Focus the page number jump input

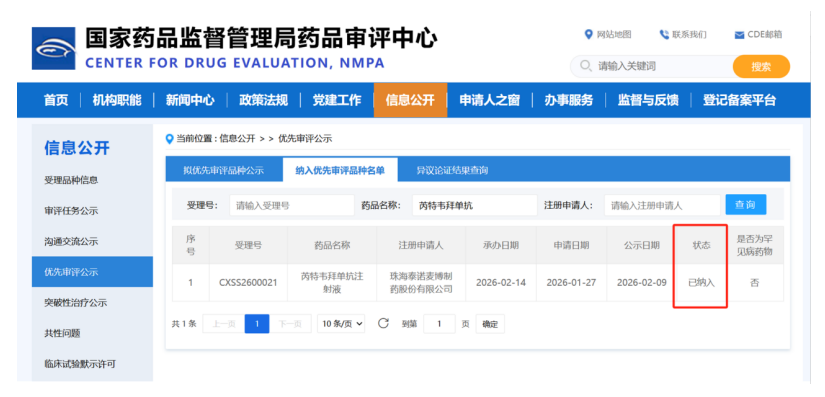pos(439,324)
